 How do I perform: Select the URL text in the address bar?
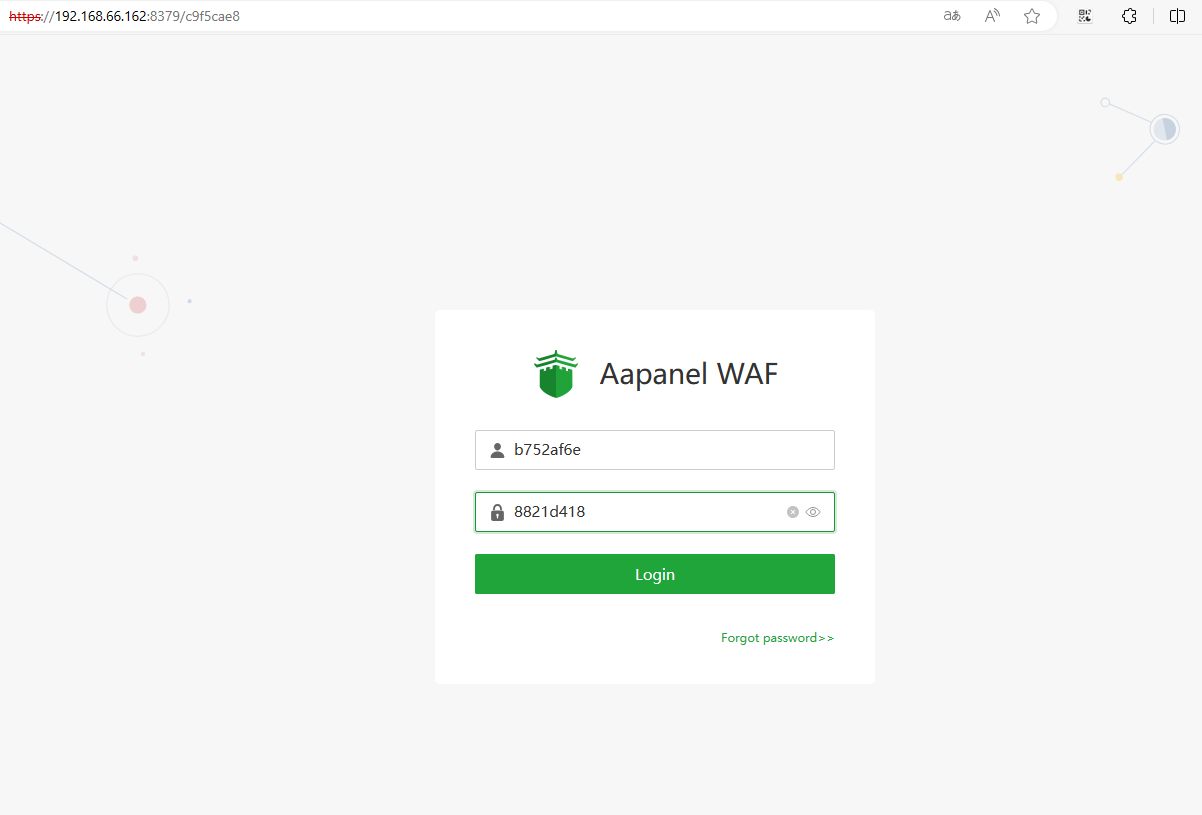pyautogui.click(x=124, y=16)
